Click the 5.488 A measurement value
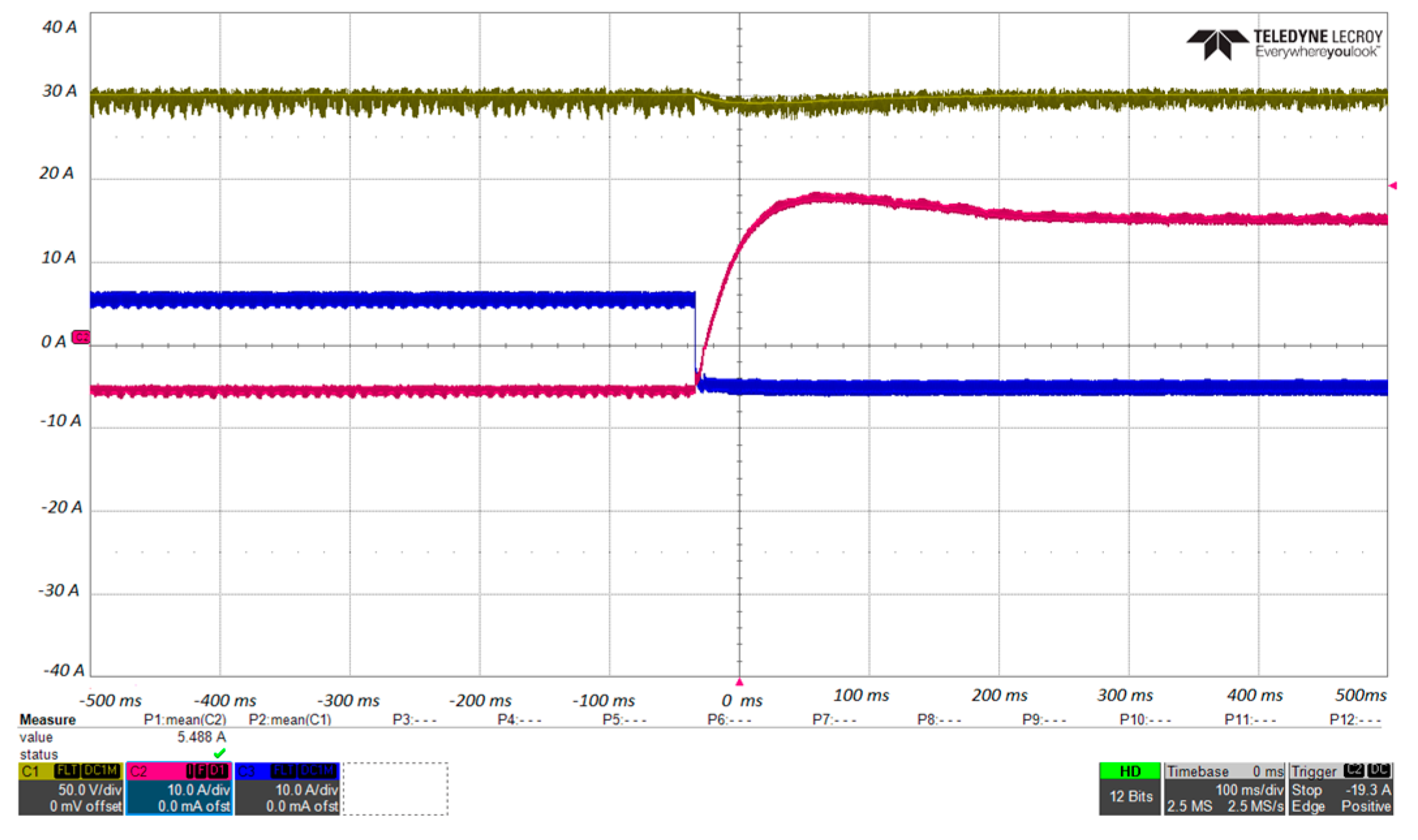This screenshot has height=840, width=1418. tap(201, 737)
